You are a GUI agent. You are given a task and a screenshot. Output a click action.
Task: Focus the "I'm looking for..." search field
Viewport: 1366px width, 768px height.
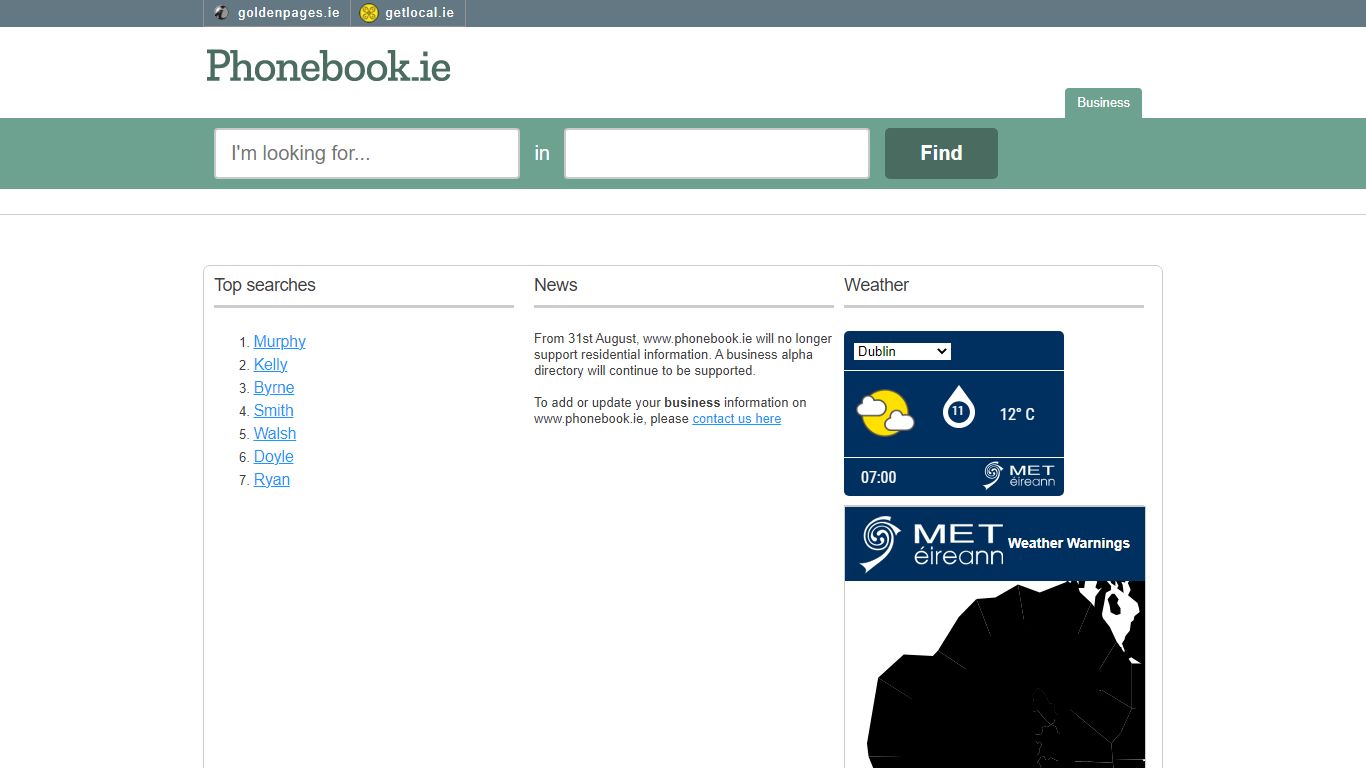coord(367,153)
